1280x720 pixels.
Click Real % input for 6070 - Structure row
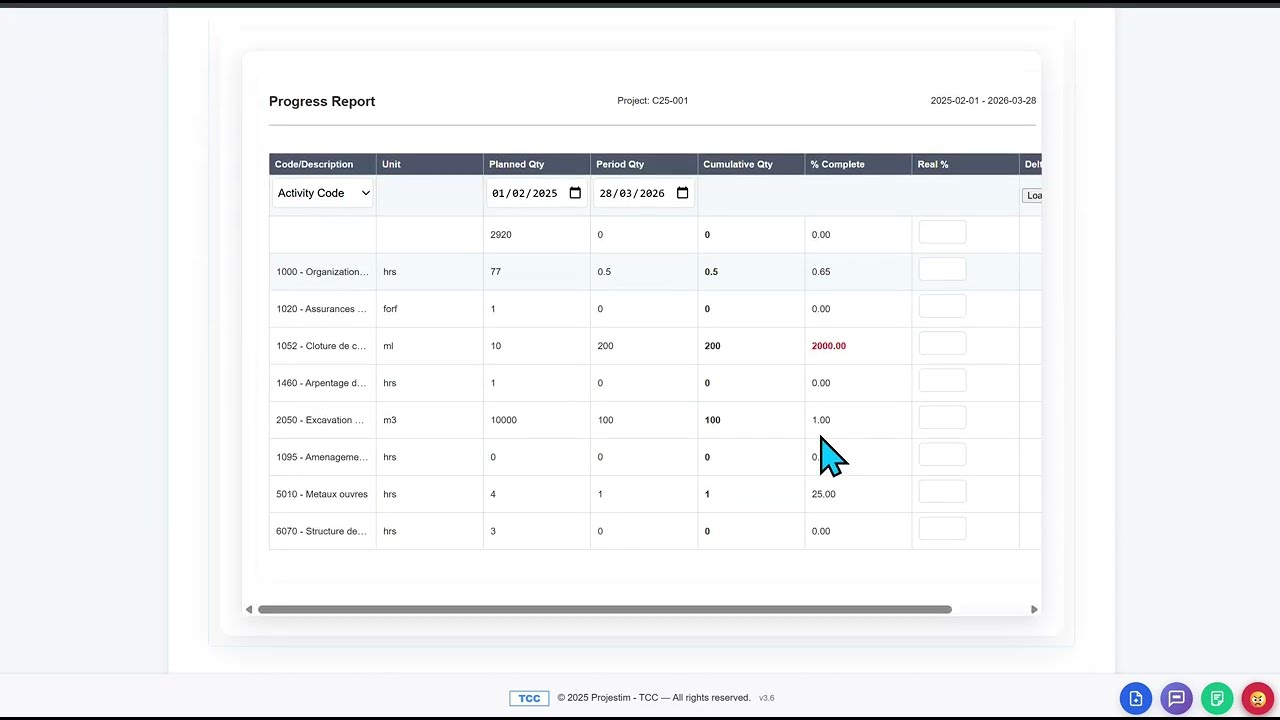(x=942, y=528)
